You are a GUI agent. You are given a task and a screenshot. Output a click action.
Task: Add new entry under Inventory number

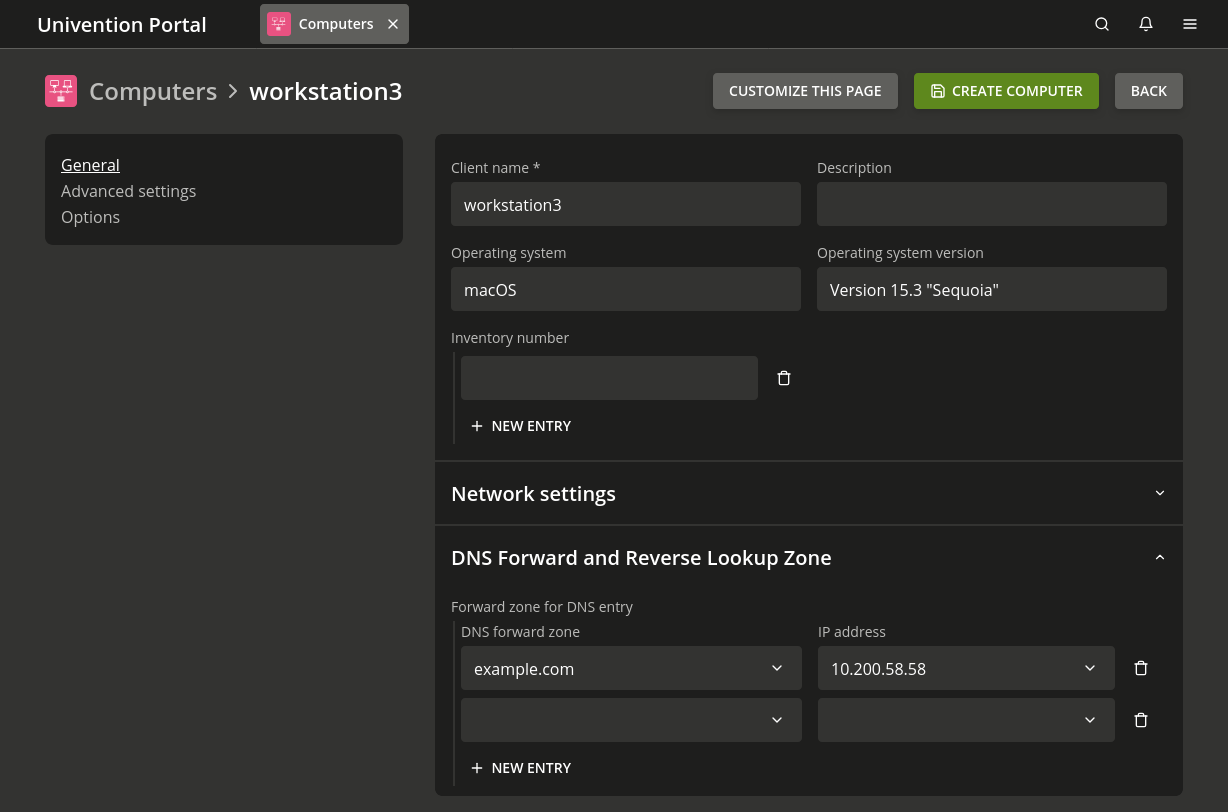pos(521,426)
